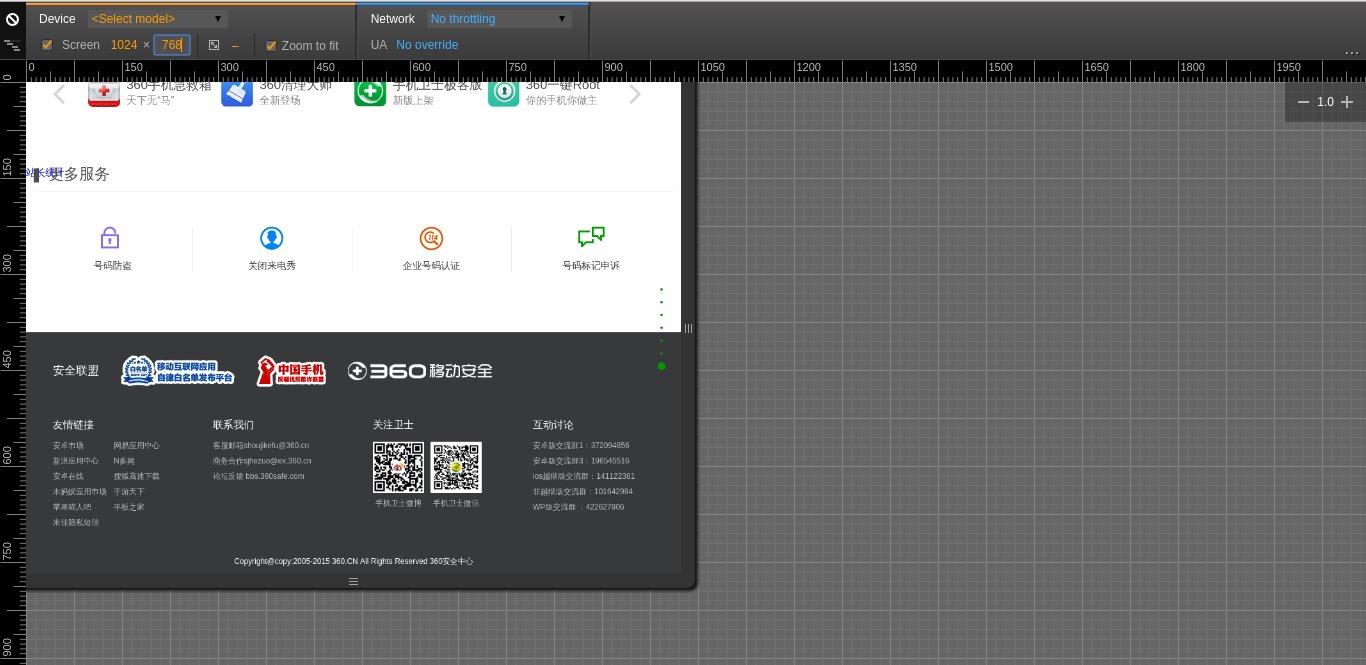Open the N多网 footer link
This screenshot has width=1366, height=665.
pyautogui.click(x=124, y=461)
